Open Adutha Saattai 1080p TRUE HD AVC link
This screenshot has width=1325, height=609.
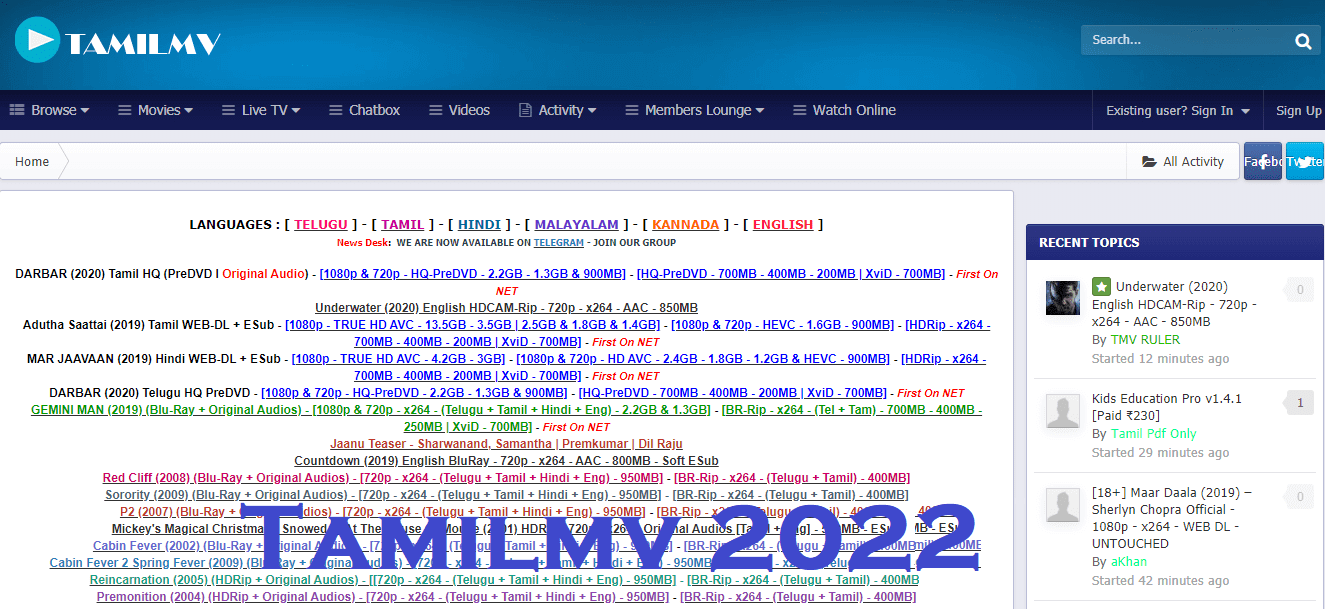click(472, 324)
